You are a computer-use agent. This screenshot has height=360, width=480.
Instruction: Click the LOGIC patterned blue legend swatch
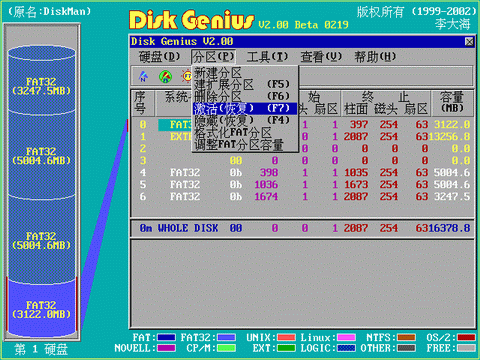346,348
